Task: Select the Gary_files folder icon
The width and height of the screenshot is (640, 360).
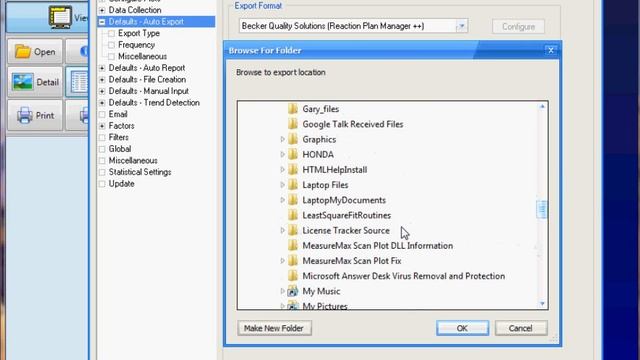Action: tap(293, 109)
